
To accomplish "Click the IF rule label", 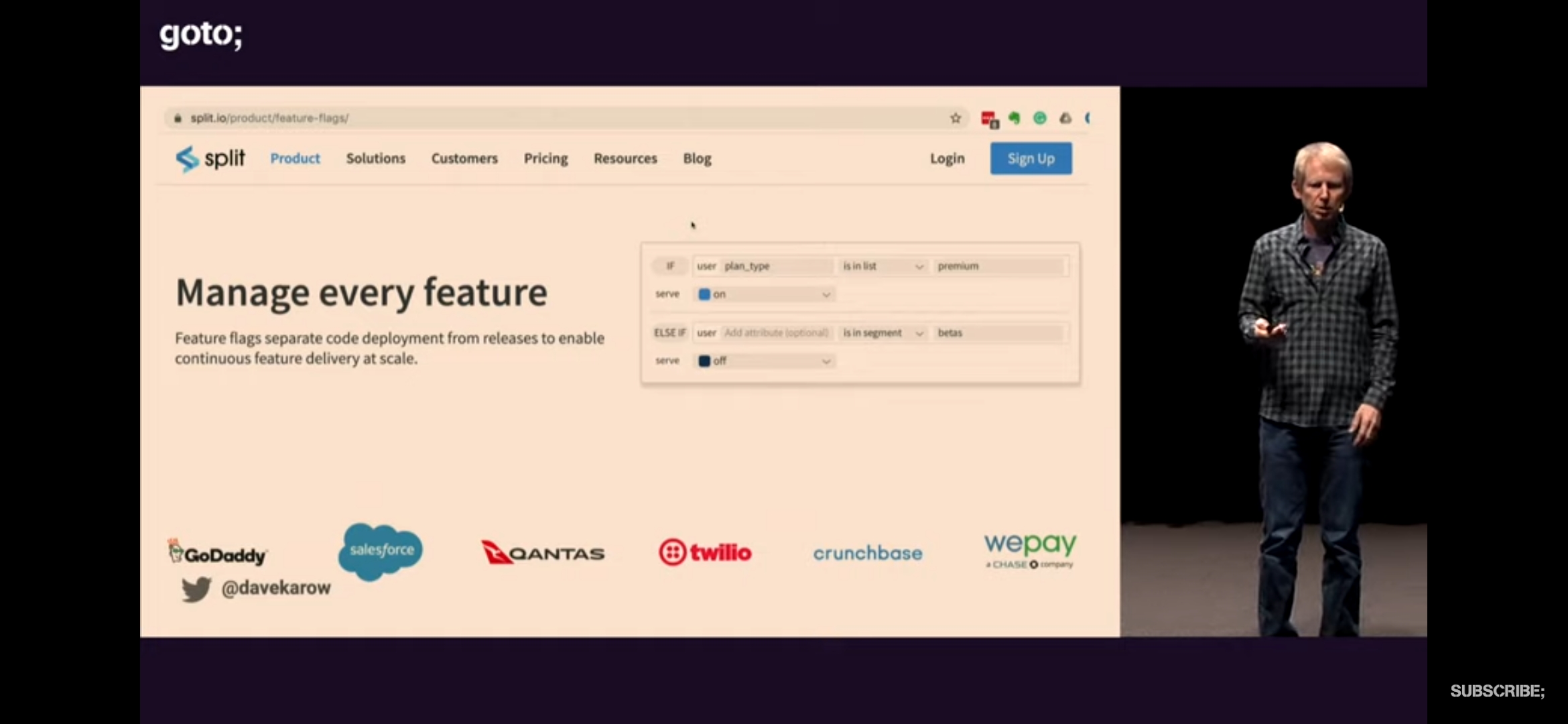I will pos(670,266).
